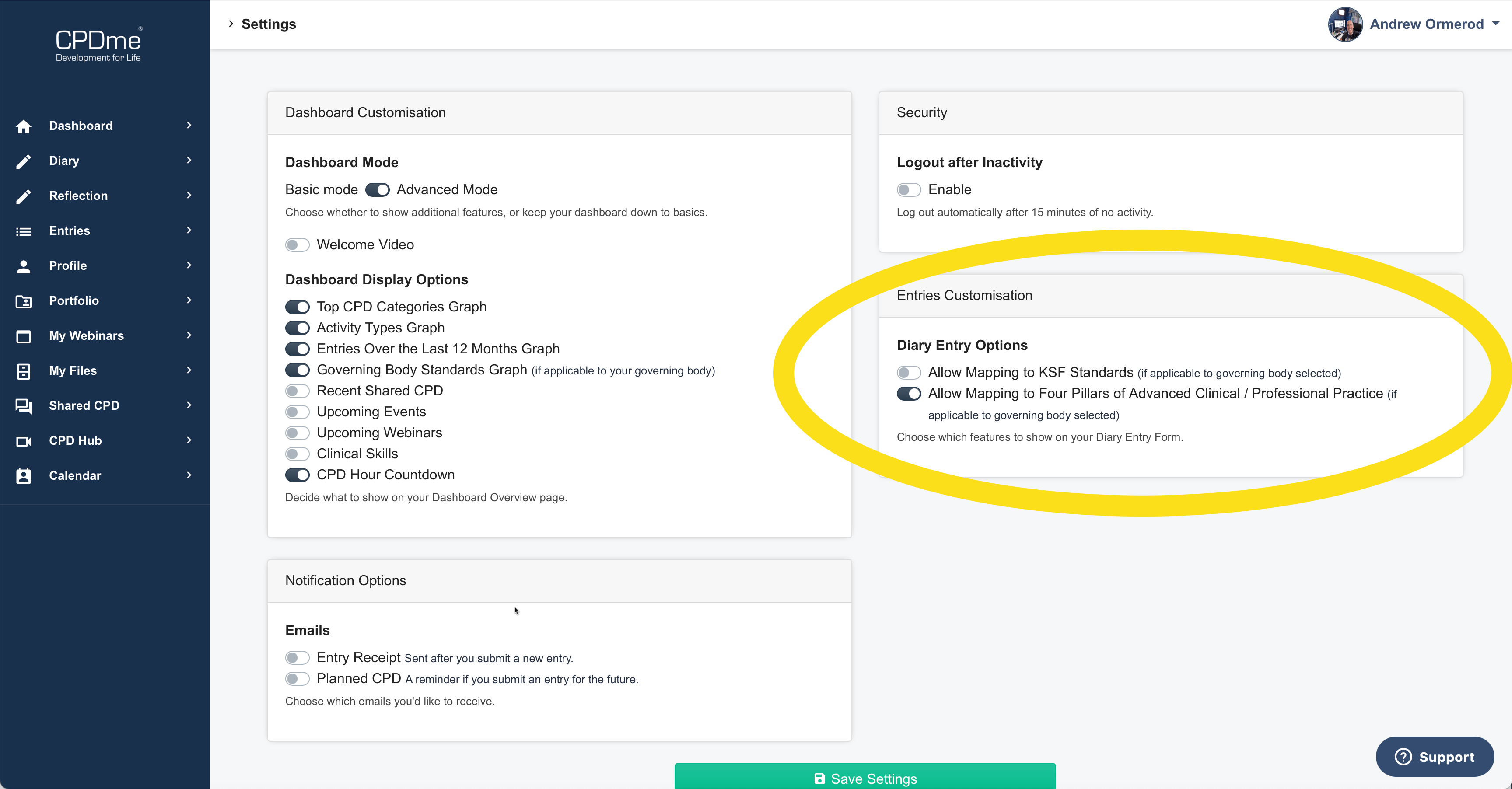1512x789 pixels.
Task: Open the Reflection menu item
Action: coord(79,196)
